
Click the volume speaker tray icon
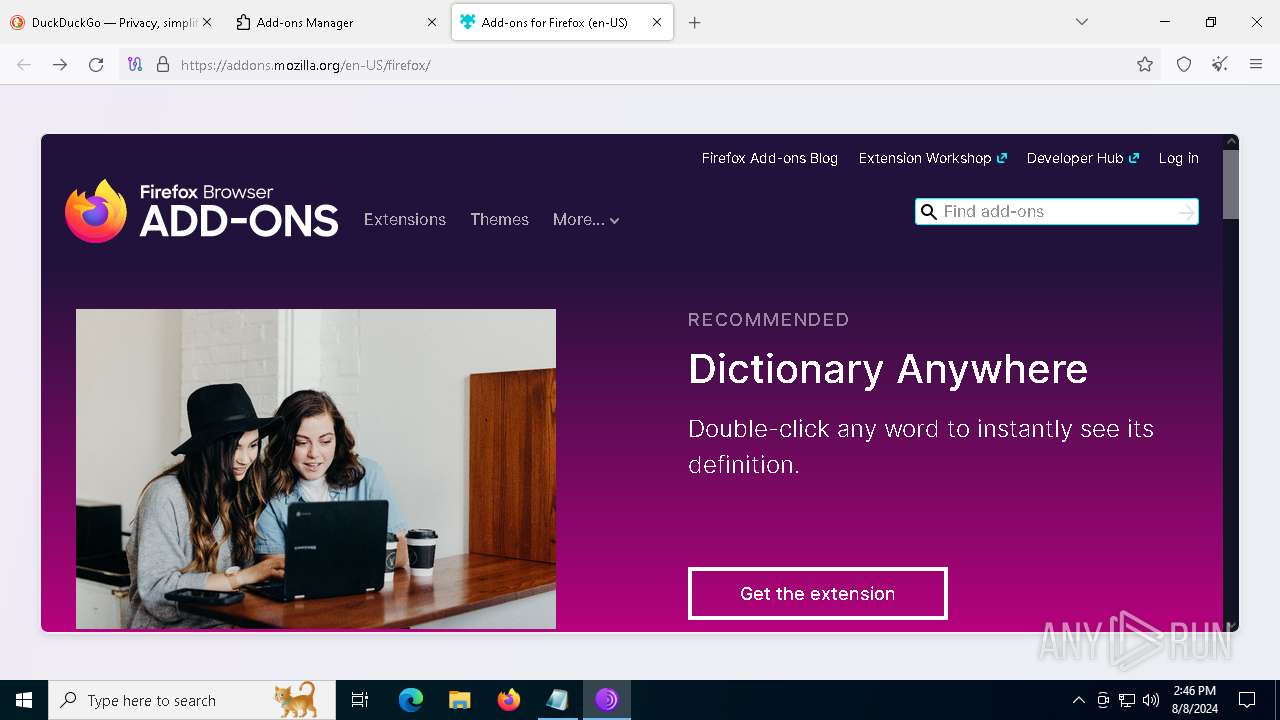coord(1151,700)
